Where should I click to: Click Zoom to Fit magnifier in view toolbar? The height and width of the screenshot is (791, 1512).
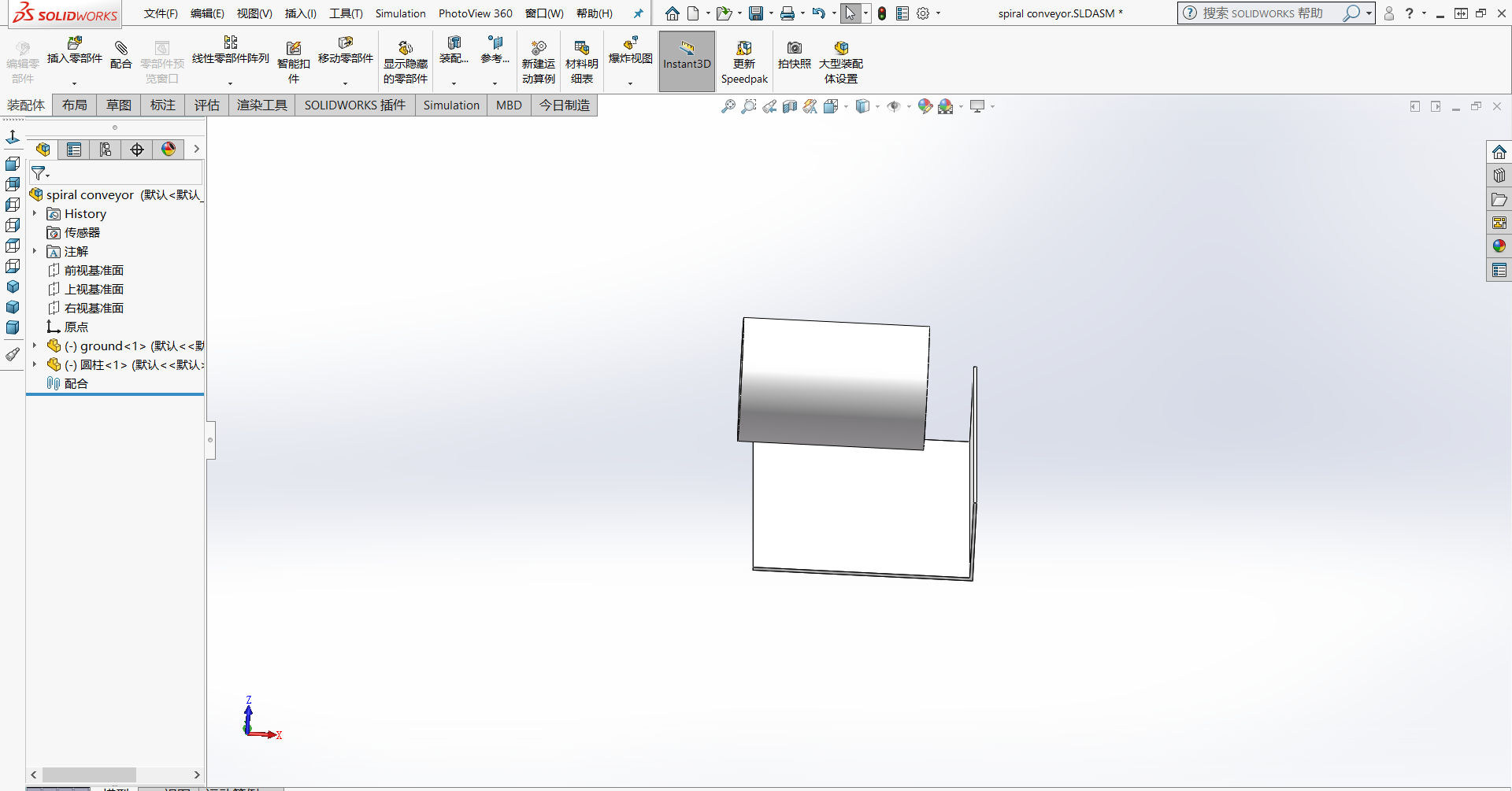(x=728, y=106)
